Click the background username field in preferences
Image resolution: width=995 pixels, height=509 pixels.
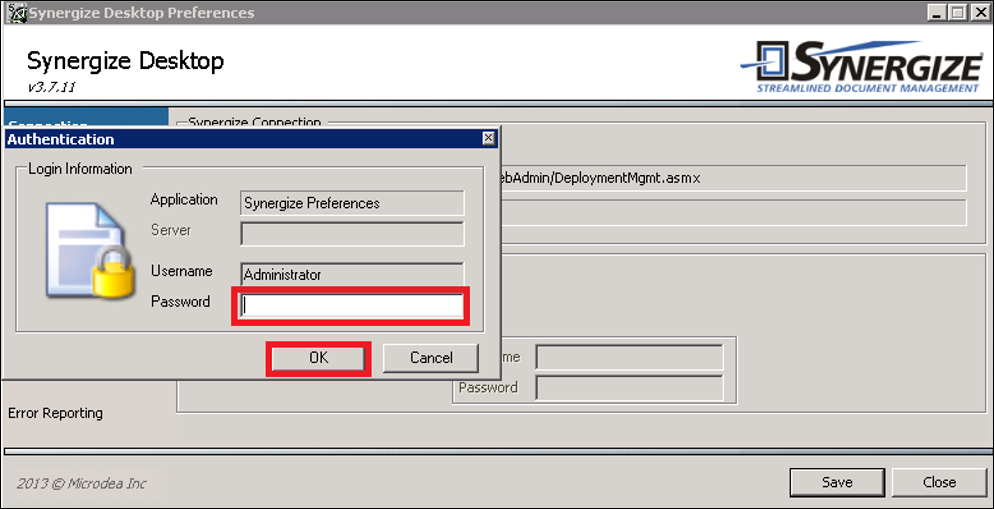point(629,357)
